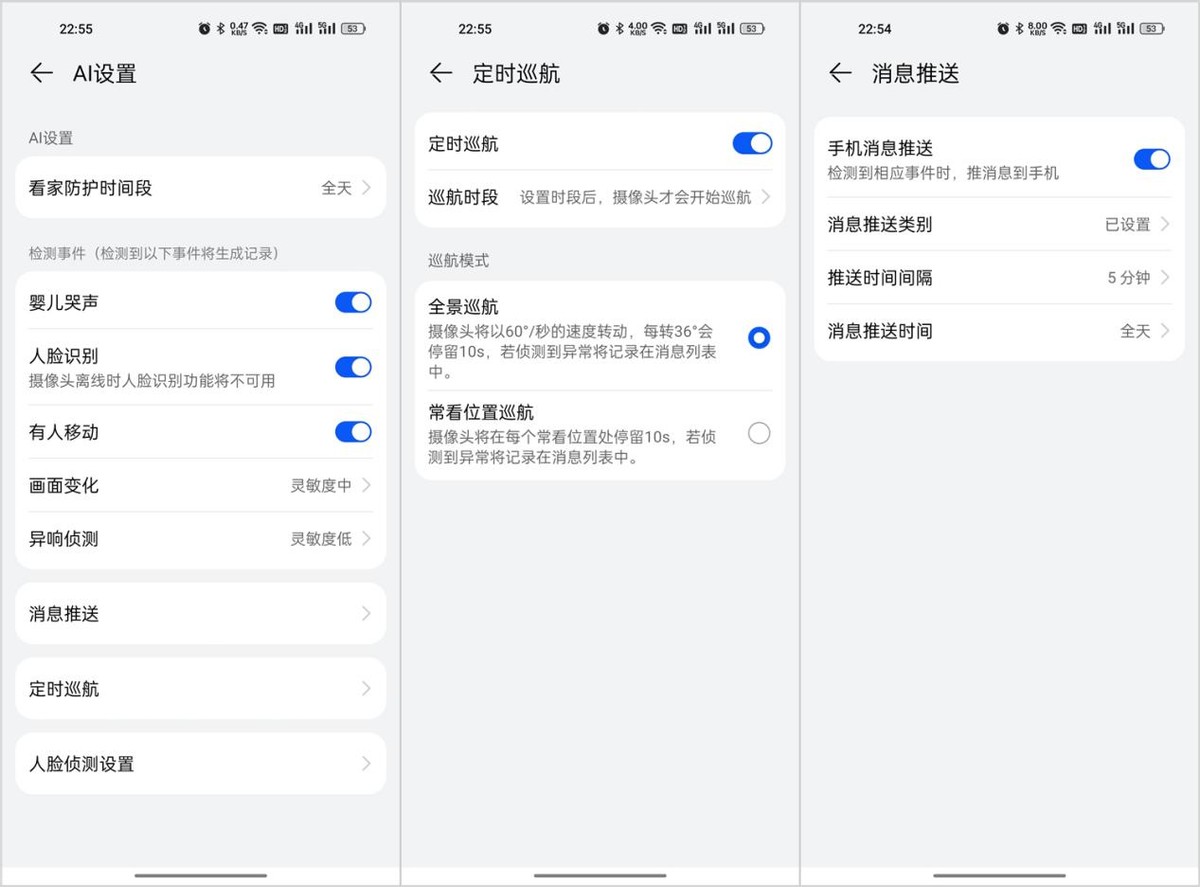Click the Wi-Fi icon in the status bar
The height and width of the screenshot is (887, 1200).
pos(259,28)
